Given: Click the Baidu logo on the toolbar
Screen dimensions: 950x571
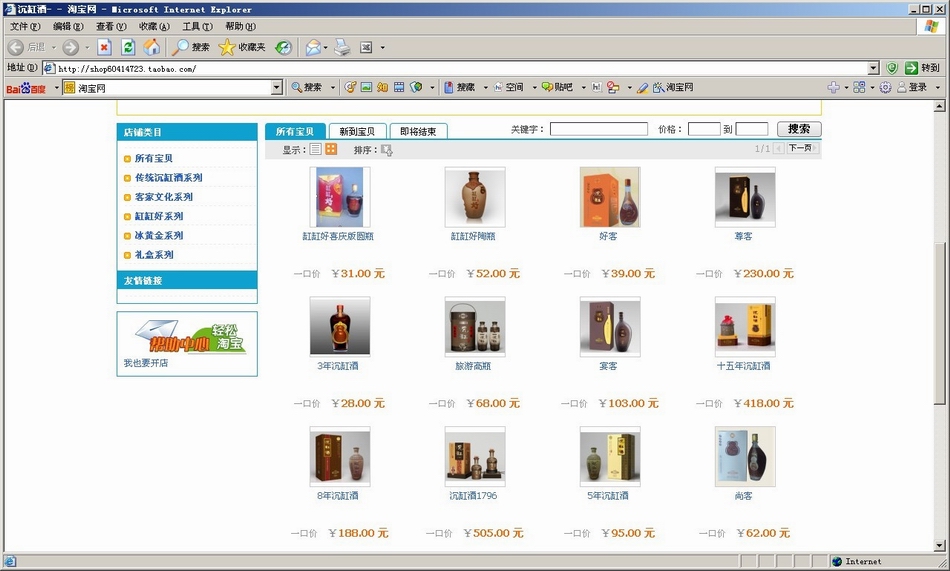Looking at the screenshot, I should coord(26,88).
